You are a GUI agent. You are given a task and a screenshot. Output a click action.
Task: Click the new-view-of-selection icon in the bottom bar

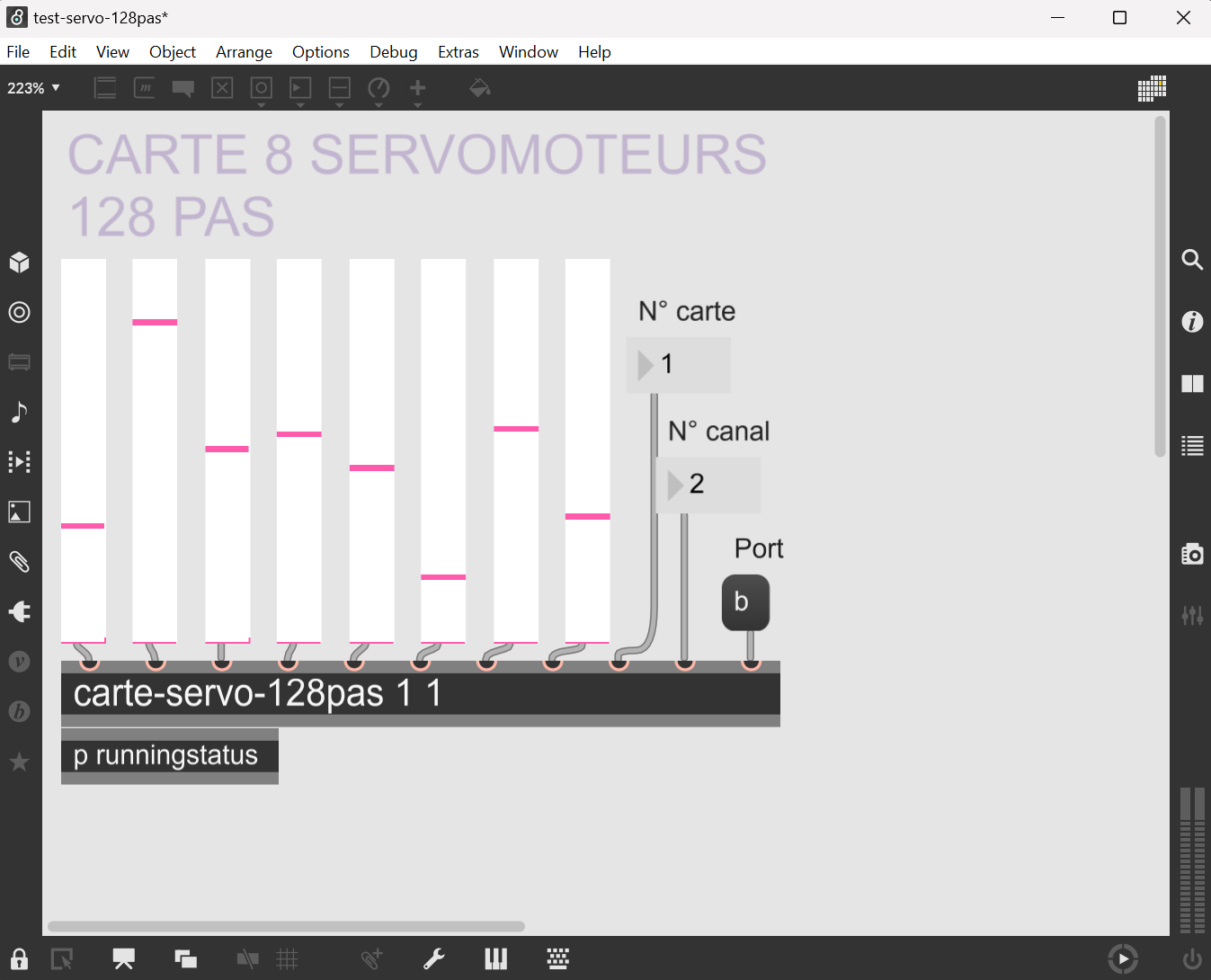click(62, 959)
